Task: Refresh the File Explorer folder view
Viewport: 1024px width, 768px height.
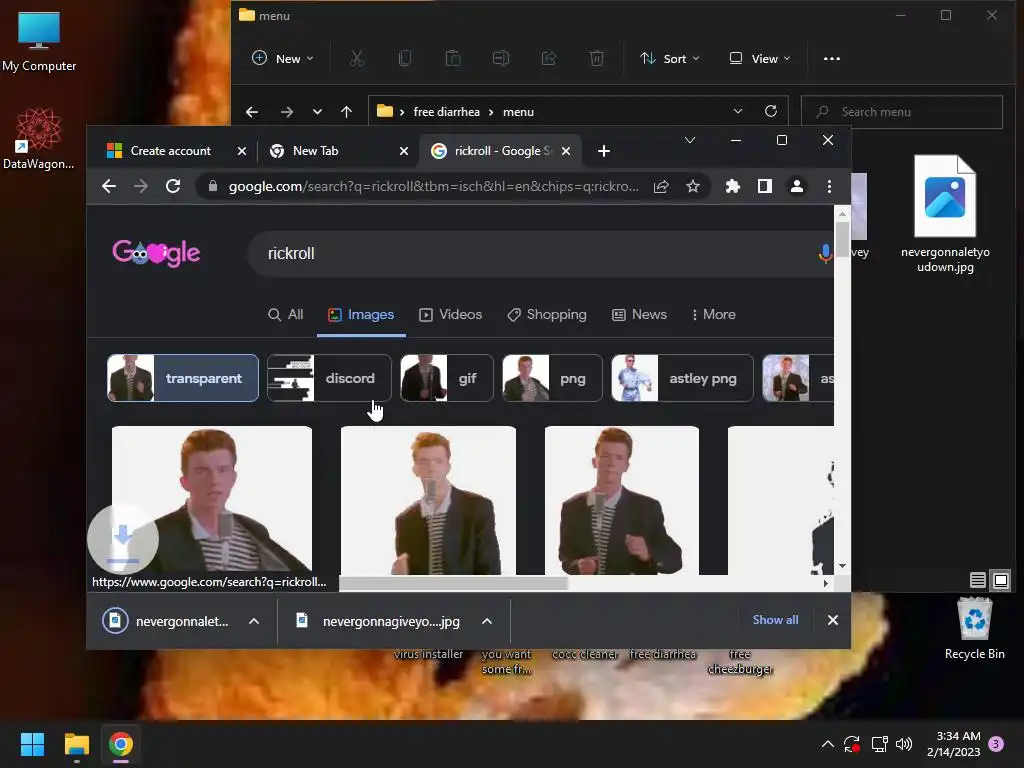Action: pyautogui.click(x=771, y=111)
